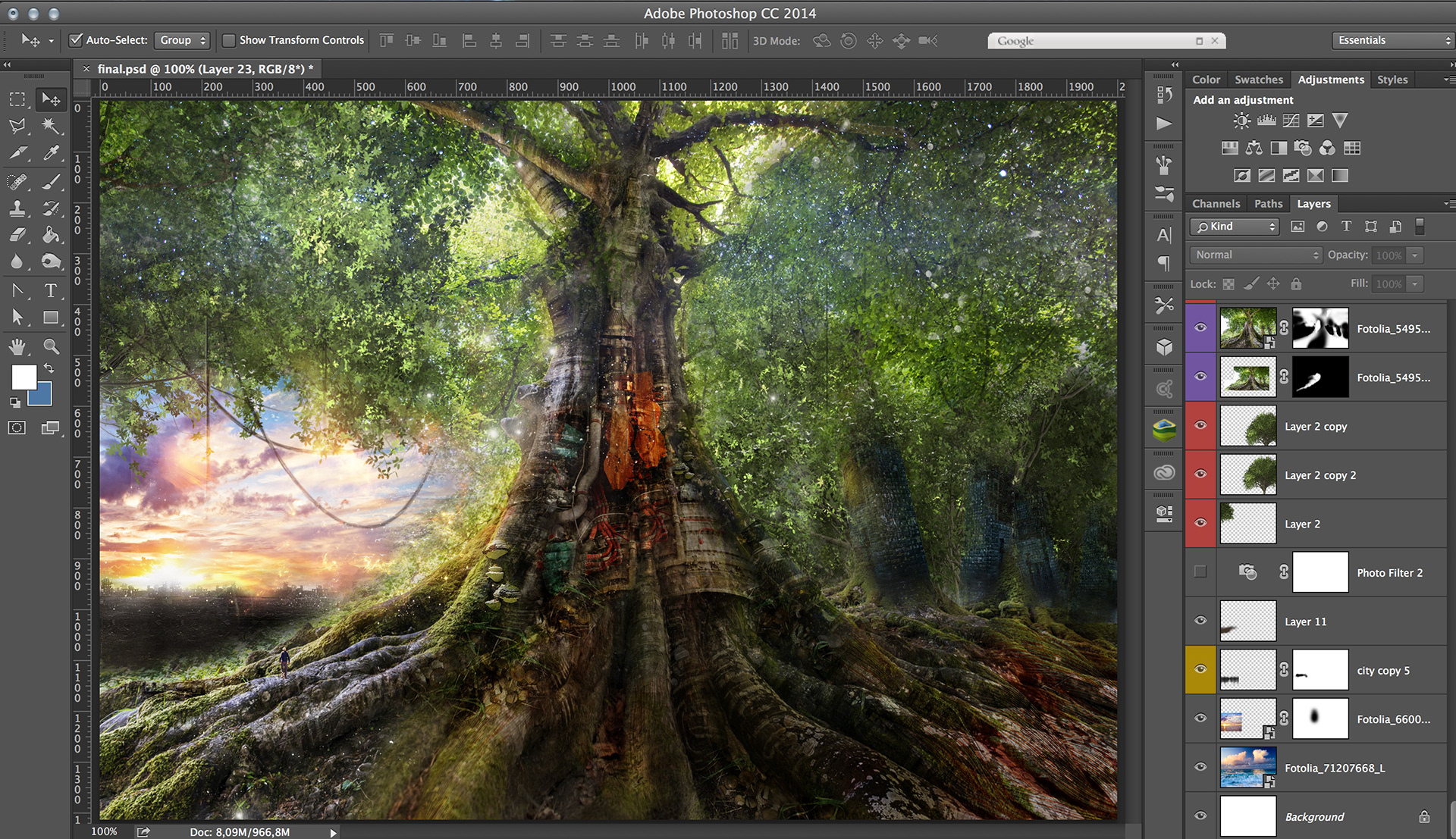Select the Pen tool
Screen dimensions: 1456x839
click(x=17, y=290)
